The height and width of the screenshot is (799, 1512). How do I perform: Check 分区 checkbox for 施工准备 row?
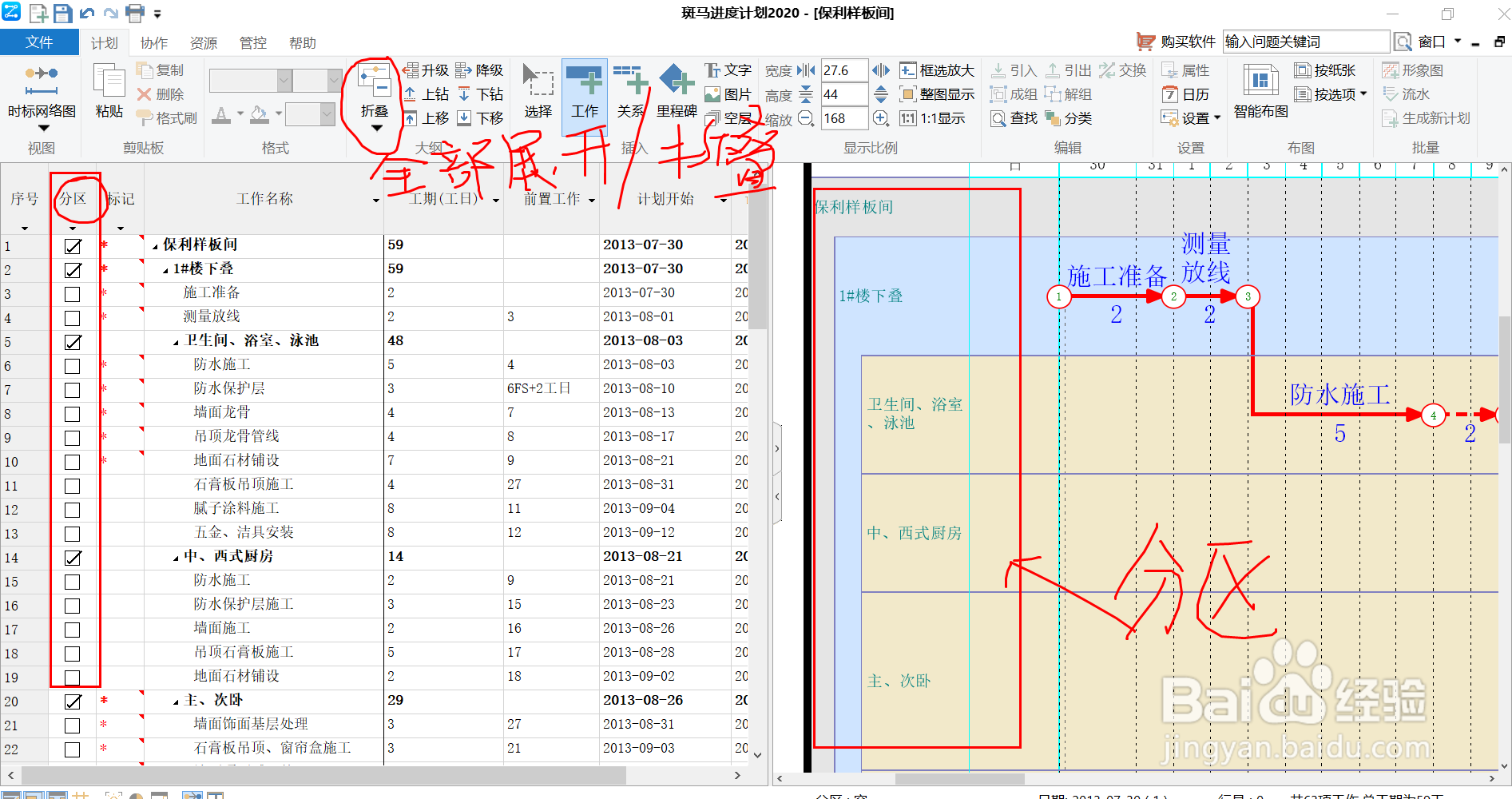point(73,294)
